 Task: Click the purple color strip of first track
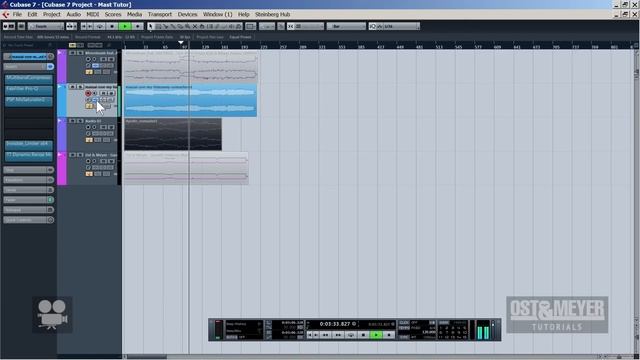point(62,67)
